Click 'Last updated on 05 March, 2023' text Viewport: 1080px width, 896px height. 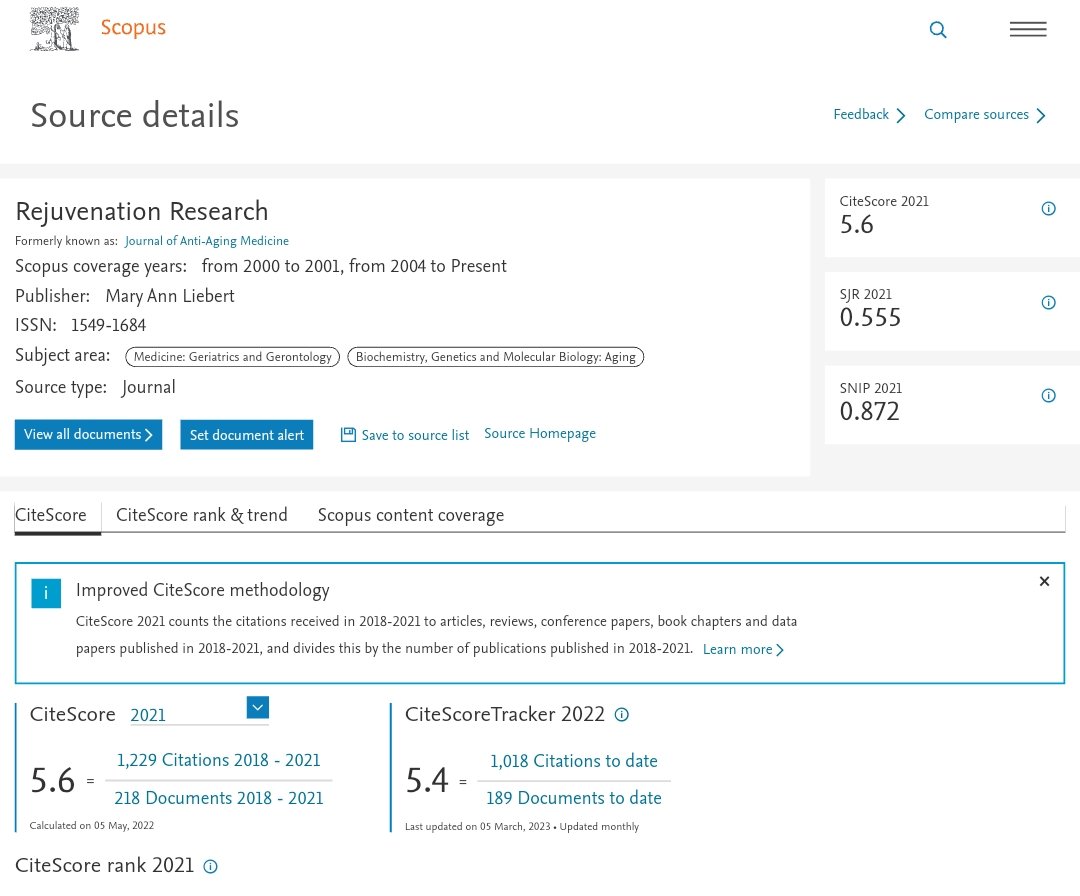point(478,826)
